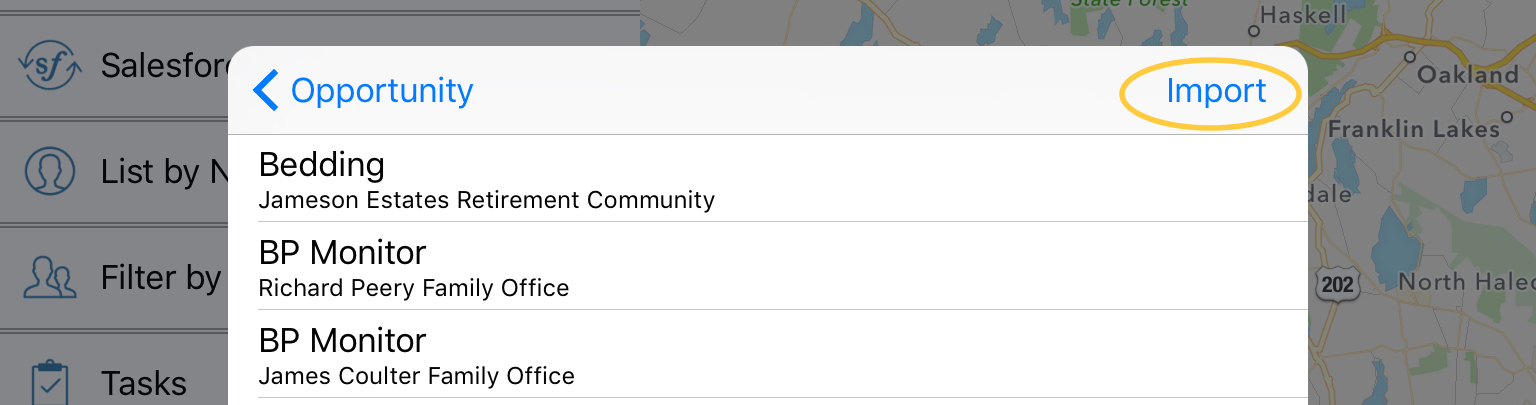Viewport: 1536px width, 405px height.
Task: Go back via the Opportunity label
Action: point(382,91)
